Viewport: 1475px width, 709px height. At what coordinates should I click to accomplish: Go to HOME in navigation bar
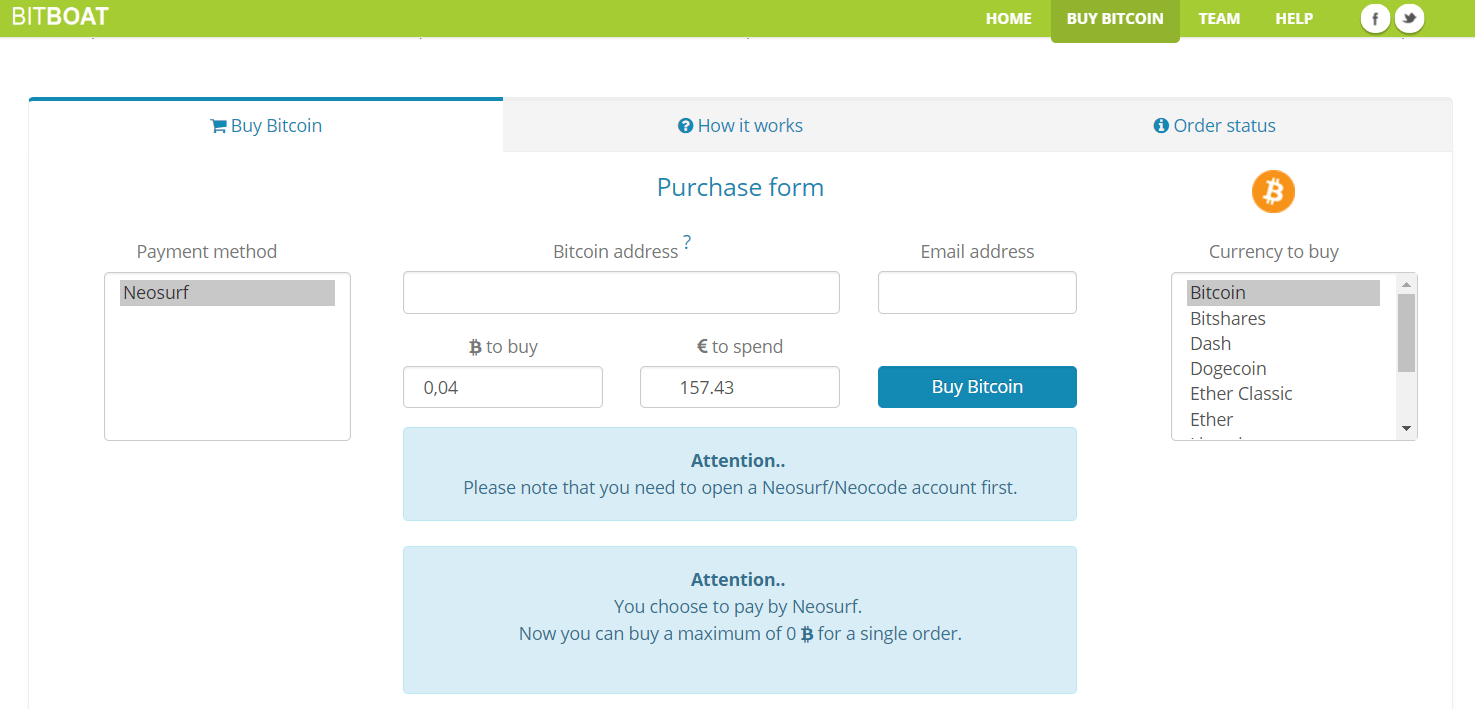pos(1008,18)
